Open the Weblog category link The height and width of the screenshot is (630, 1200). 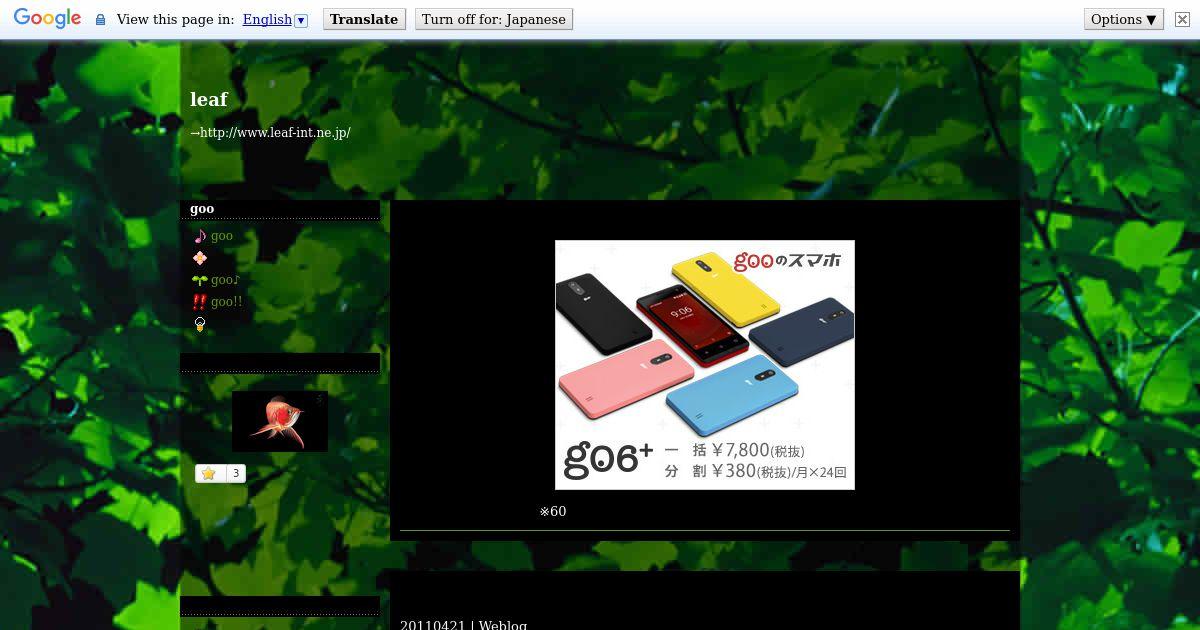[503, 625]
